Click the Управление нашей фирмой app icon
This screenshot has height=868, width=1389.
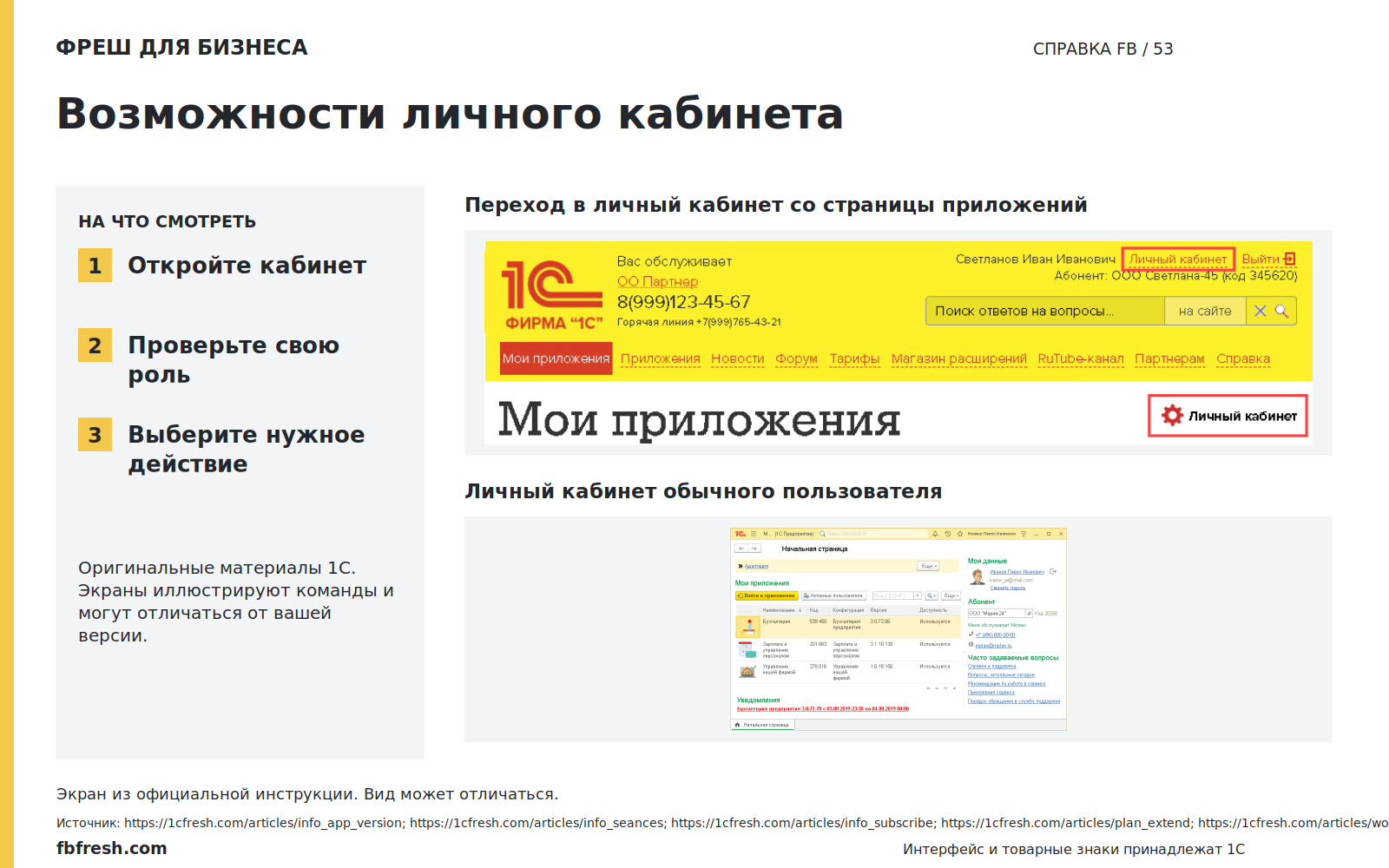point(747,672)
